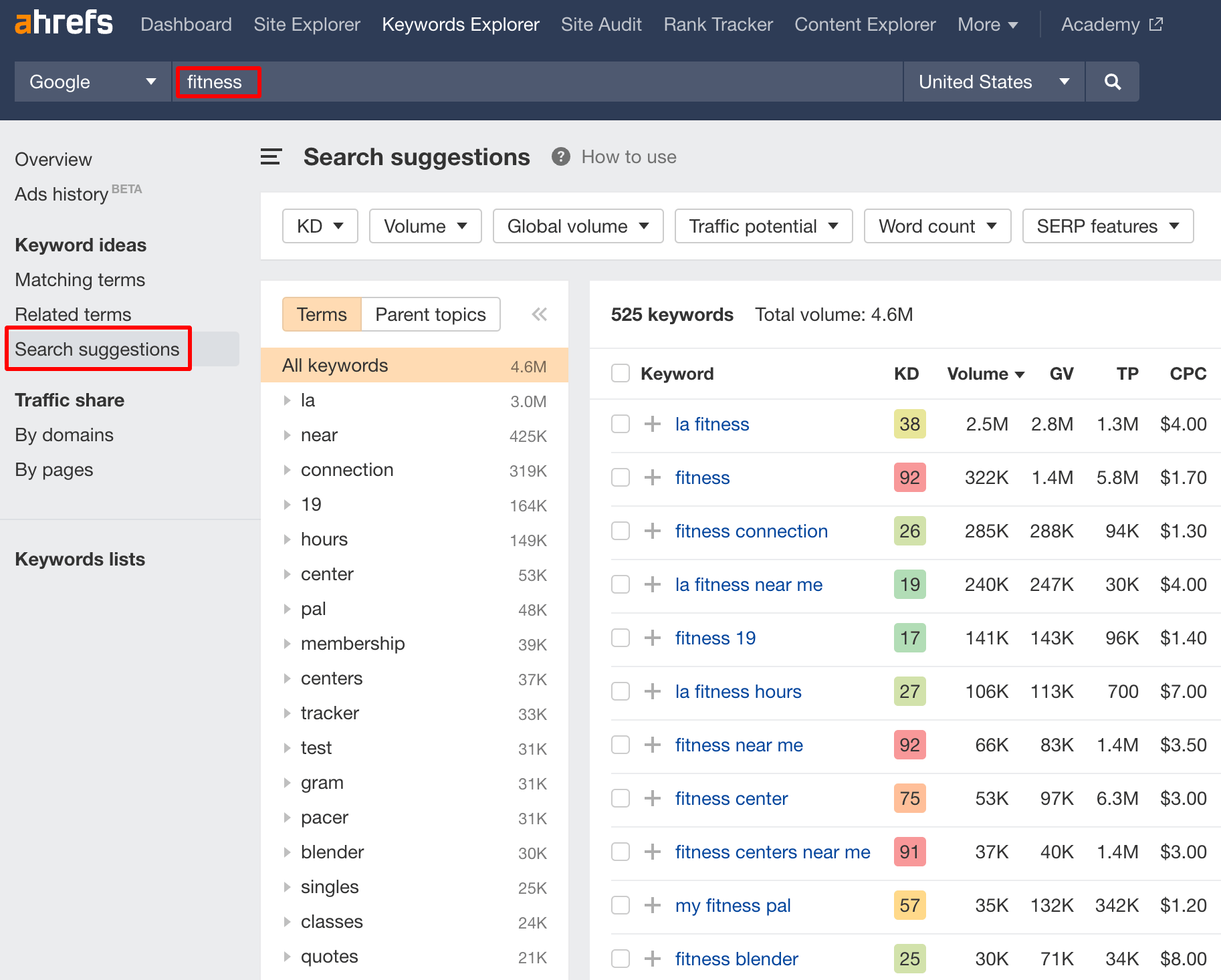Click the fitness keyword search field

(x=538, y=82)
